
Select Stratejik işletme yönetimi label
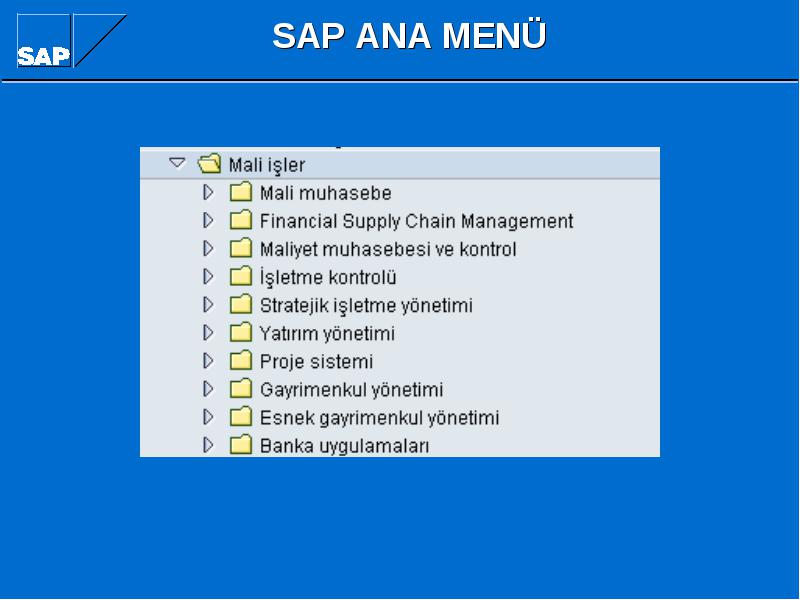click(x=366, y=306)
